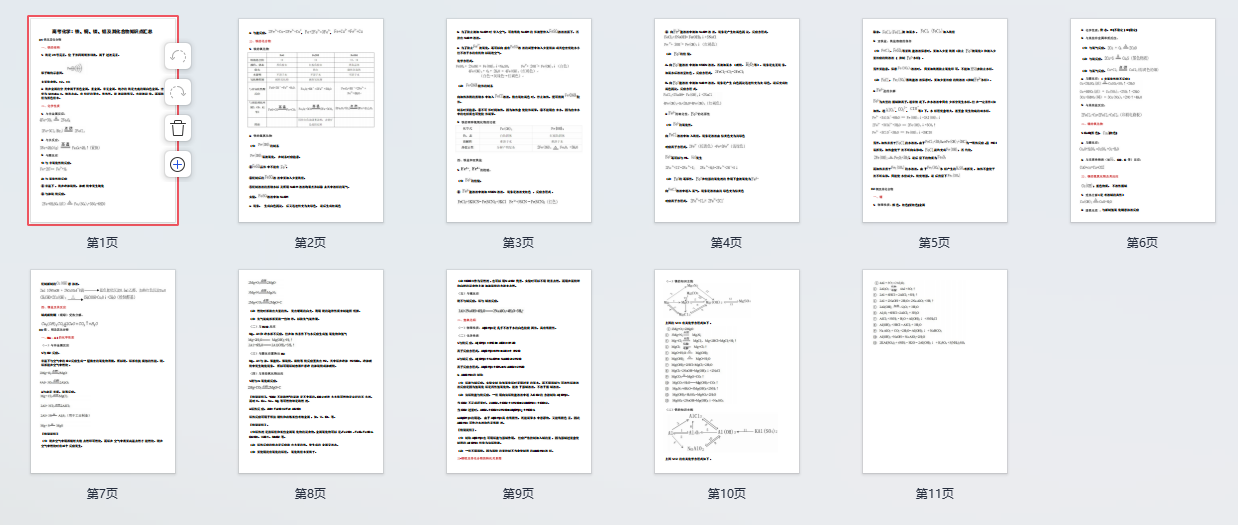The image size is (1238, 525).
Task: Select page 10 thumbnail with diagrams
Action: 726,371
